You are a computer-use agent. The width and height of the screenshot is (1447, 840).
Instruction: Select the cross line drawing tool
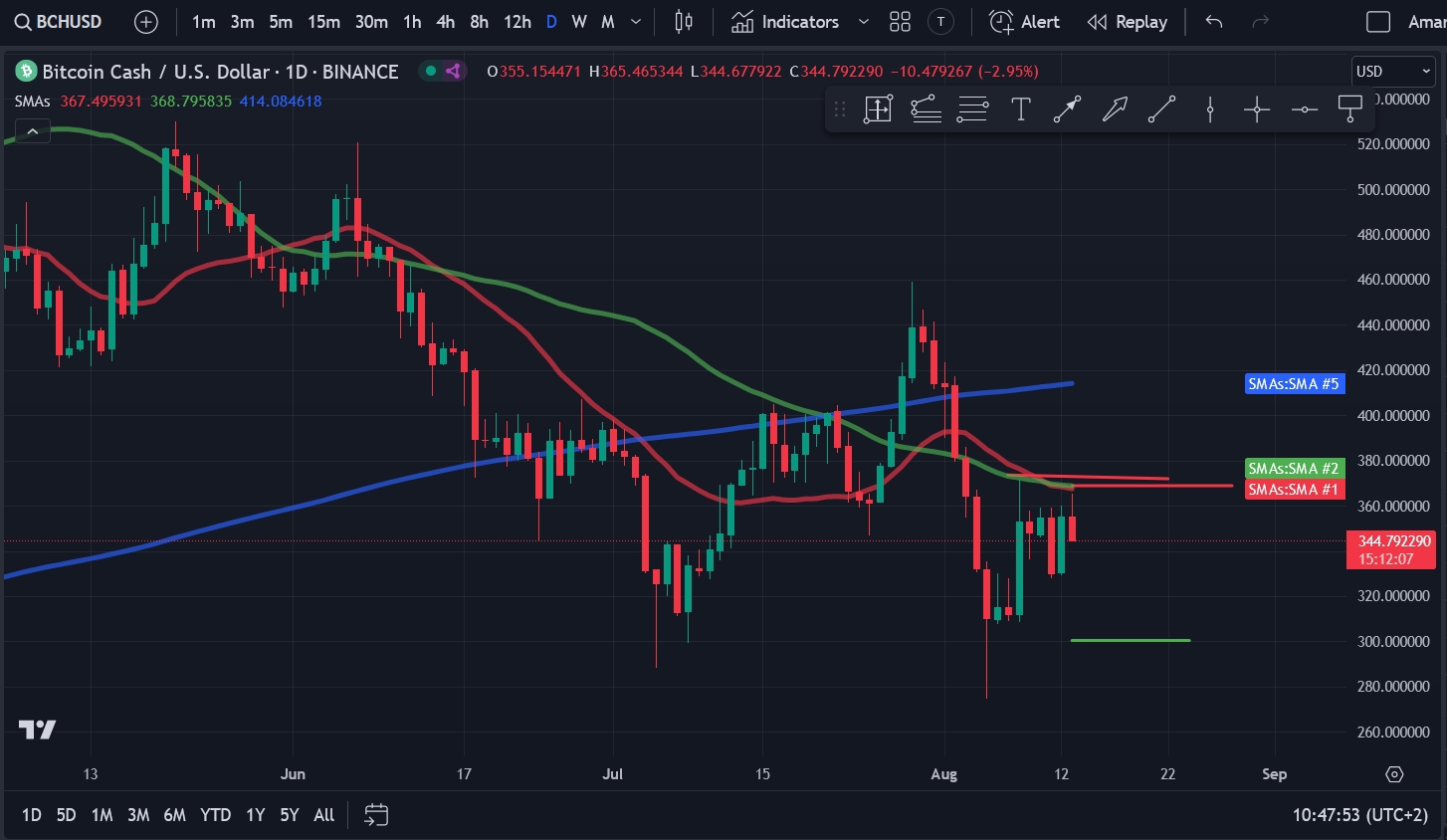pyautogui.click(x=1257, y=109)
